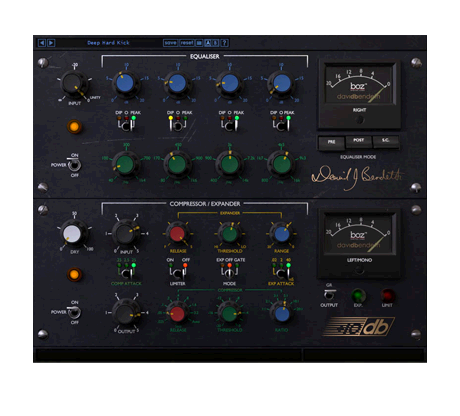Select the S.C. equaliser mode
This screenshot has height=416, width=460.
coord(386,141)
